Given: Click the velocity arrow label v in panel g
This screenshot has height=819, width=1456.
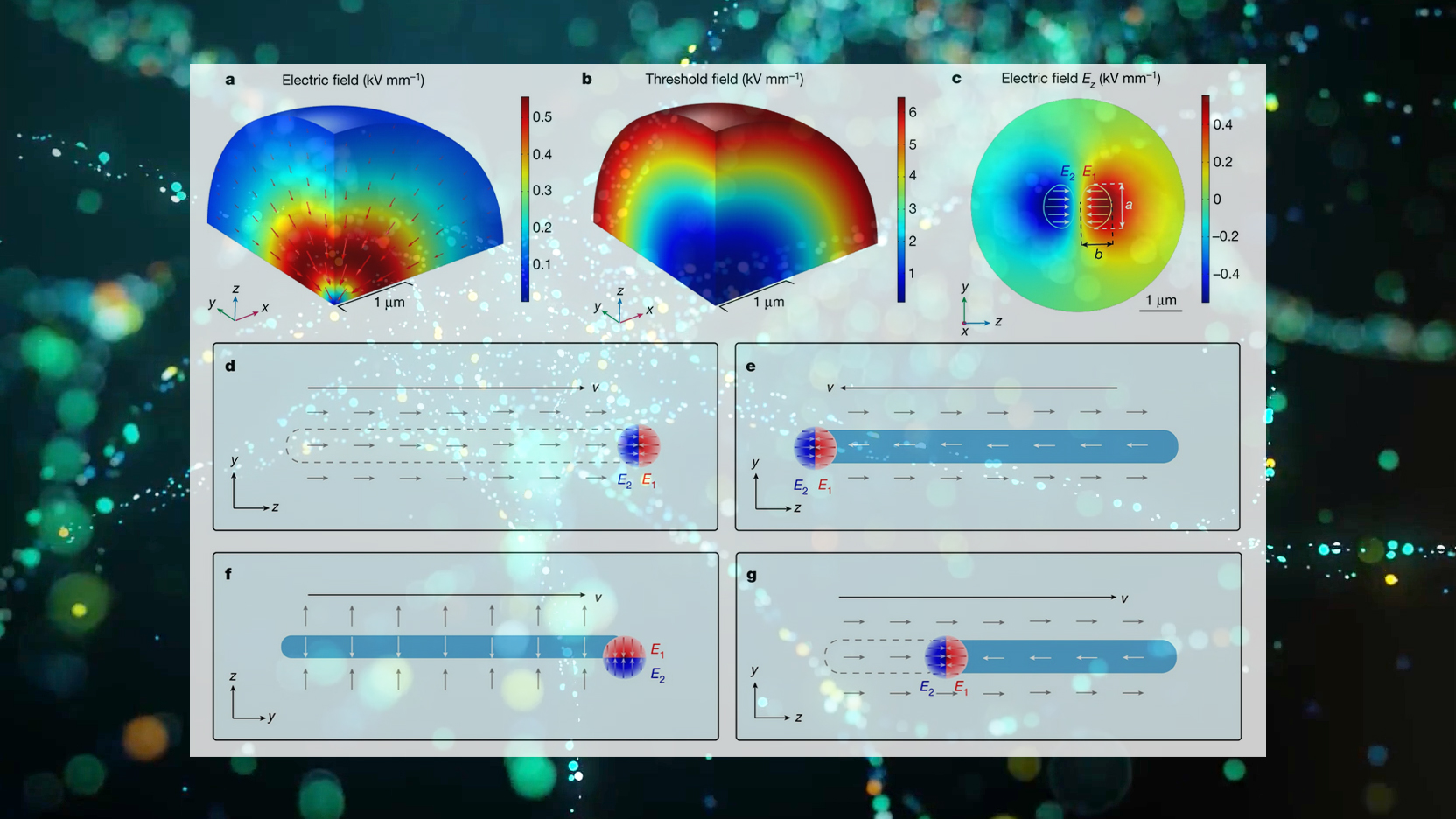Looking at the screenshot, I should pyautogui.click(x=1123, y=598).
